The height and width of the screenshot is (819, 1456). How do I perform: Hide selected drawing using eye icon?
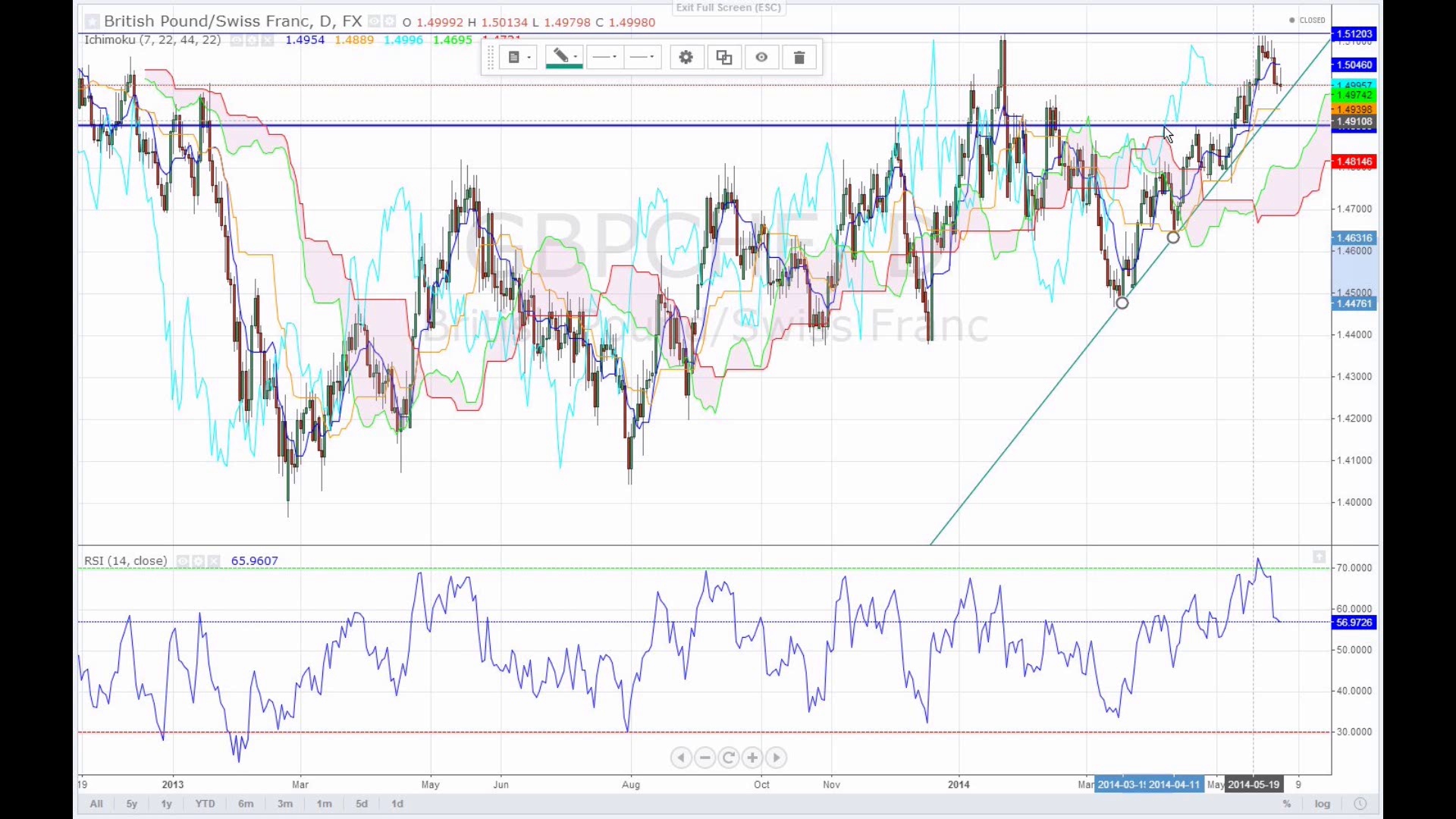click(761, 58)
